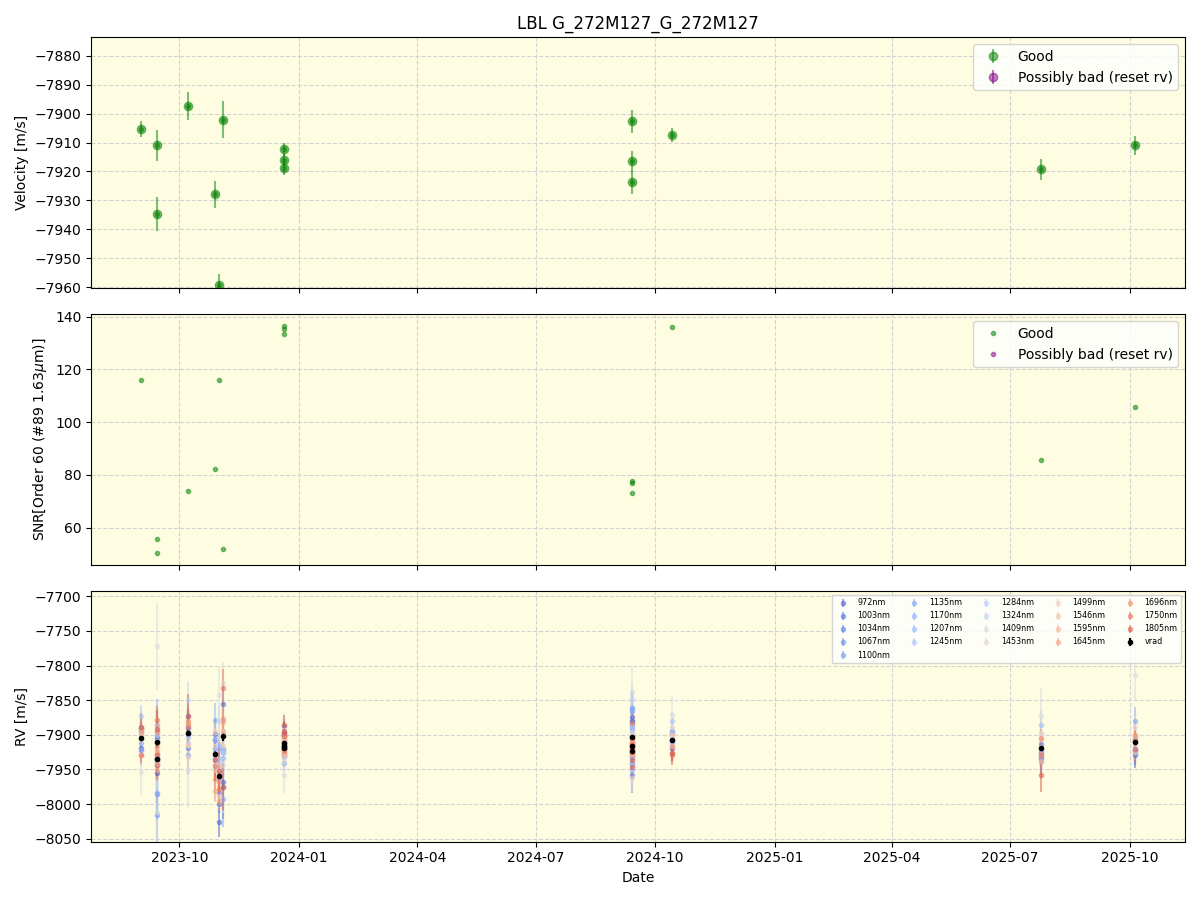This screenshot has width=1200, height=900.
Task: Select the 1696nm legend entry
Action: tap(1161, 602)
